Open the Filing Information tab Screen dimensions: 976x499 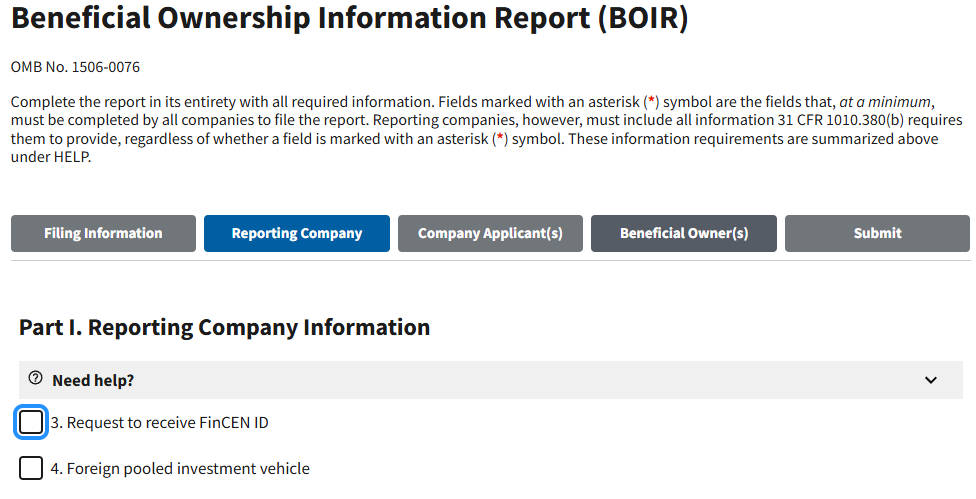(103, 233)
